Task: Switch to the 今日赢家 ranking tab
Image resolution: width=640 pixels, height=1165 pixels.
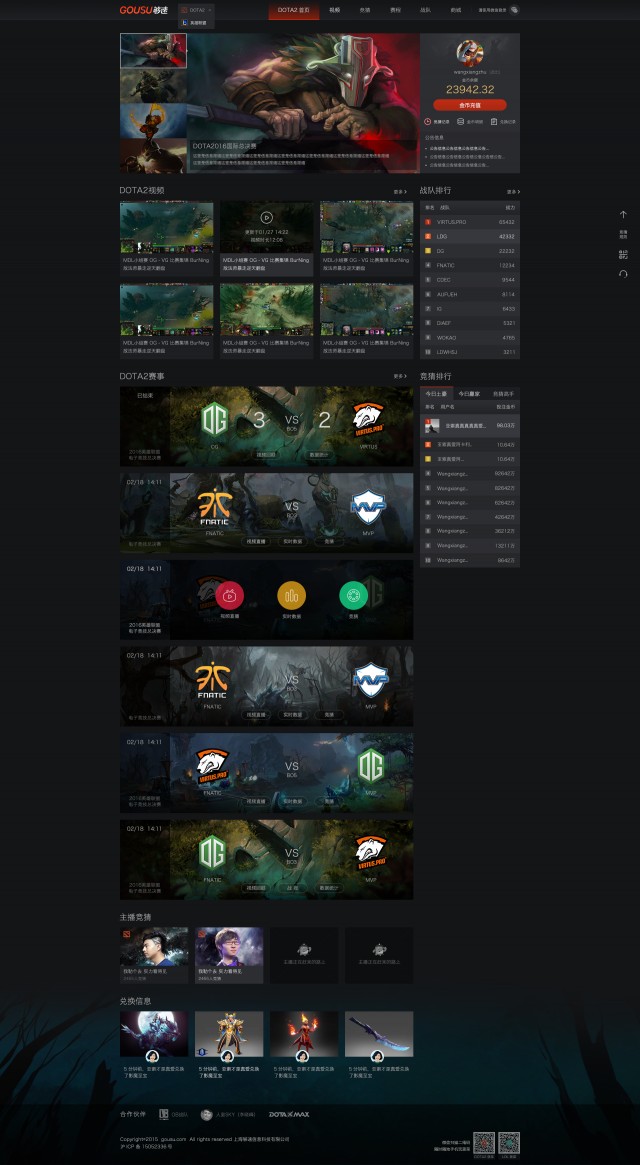Action: [x=469, y=394]
